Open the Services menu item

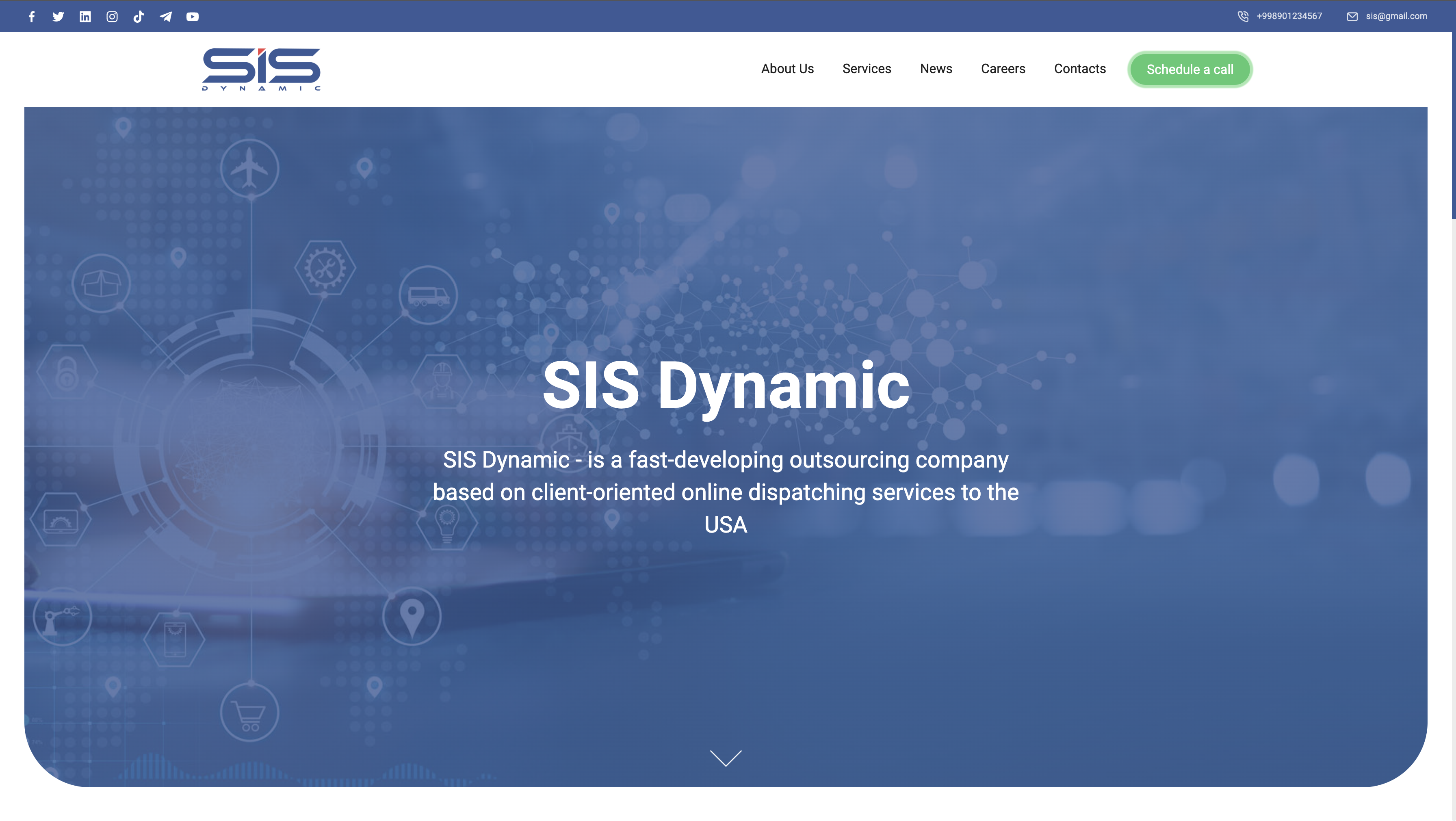[867, 69]
